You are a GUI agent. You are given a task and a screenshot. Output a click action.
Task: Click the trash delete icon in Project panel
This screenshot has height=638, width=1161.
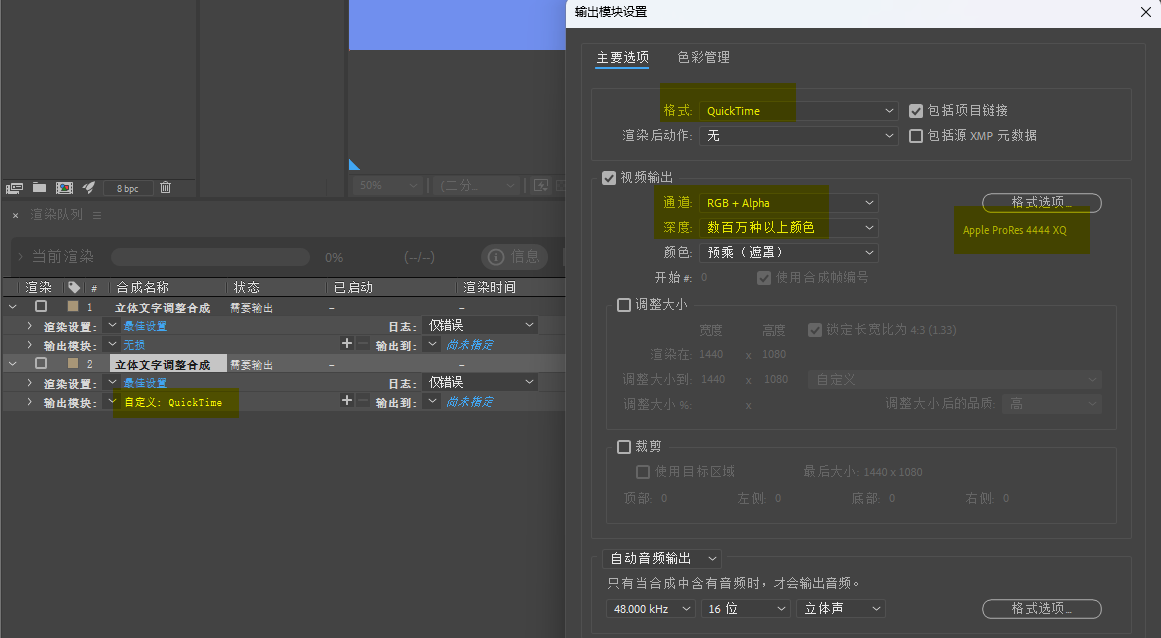point(165,187)
